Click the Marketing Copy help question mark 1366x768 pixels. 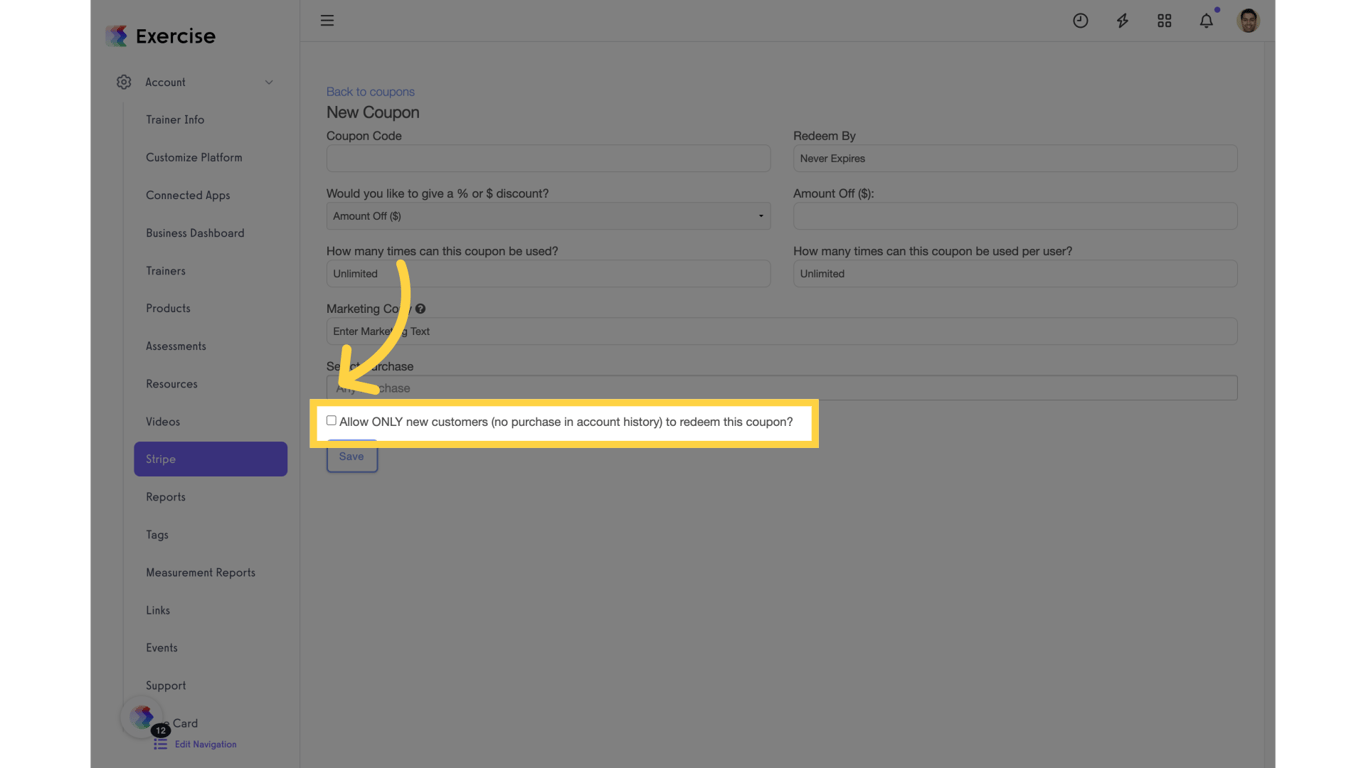click(x=420, y=308)
